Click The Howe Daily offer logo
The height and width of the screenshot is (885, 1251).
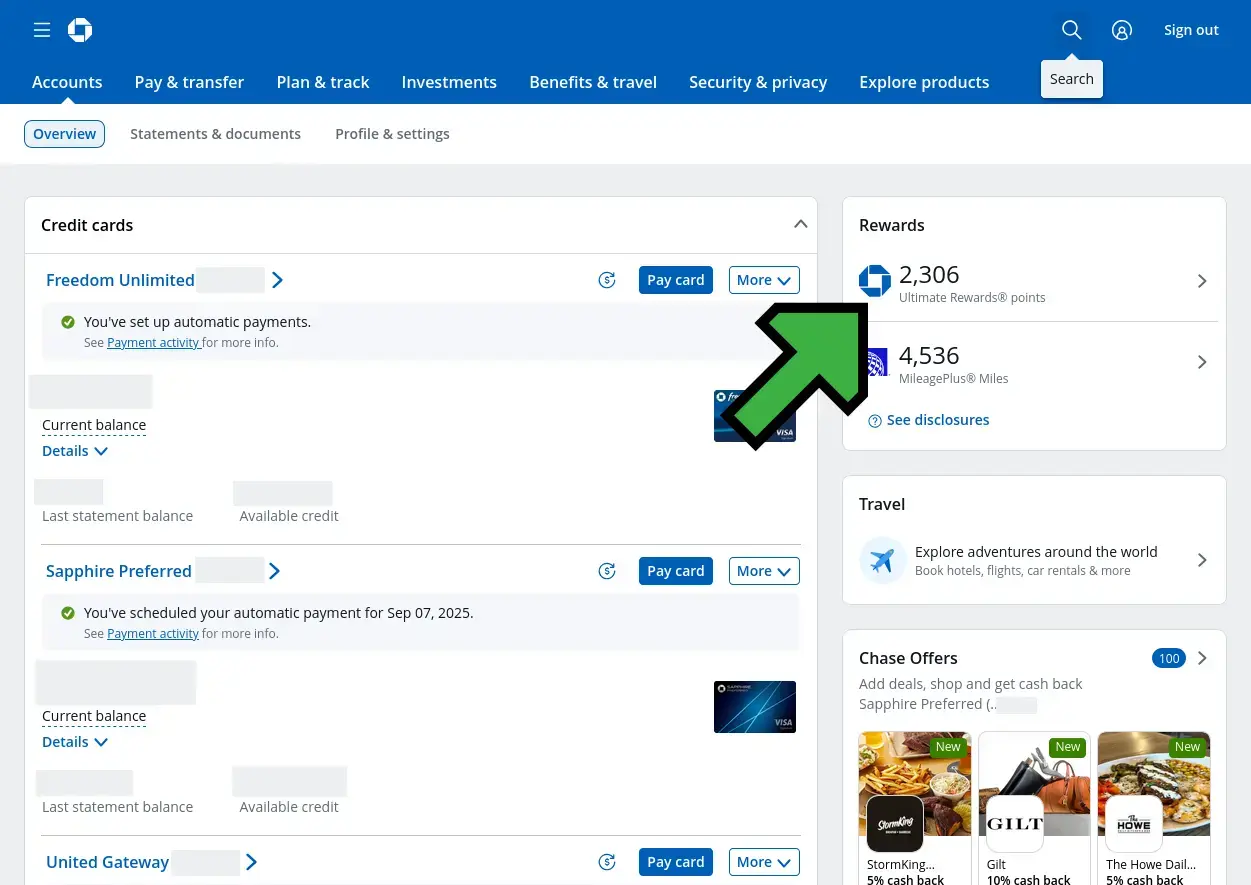pyautogui.click(x=1134, y=824)
